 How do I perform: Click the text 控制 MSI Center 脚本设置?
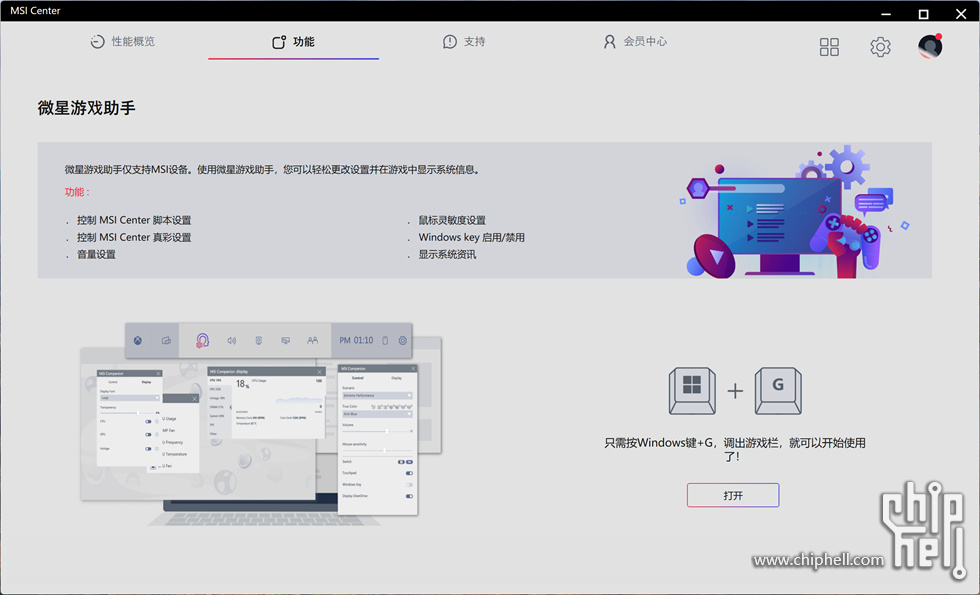[x=134, y=220]
